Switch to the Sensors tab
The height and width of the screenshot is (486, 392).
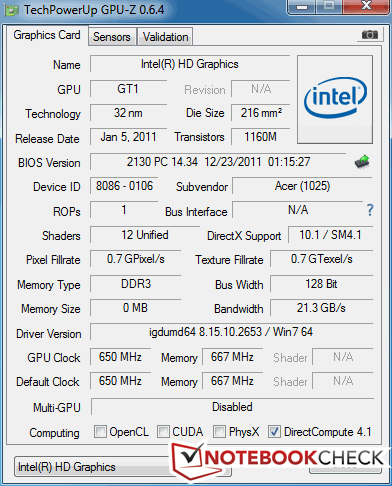pos(112,37)
